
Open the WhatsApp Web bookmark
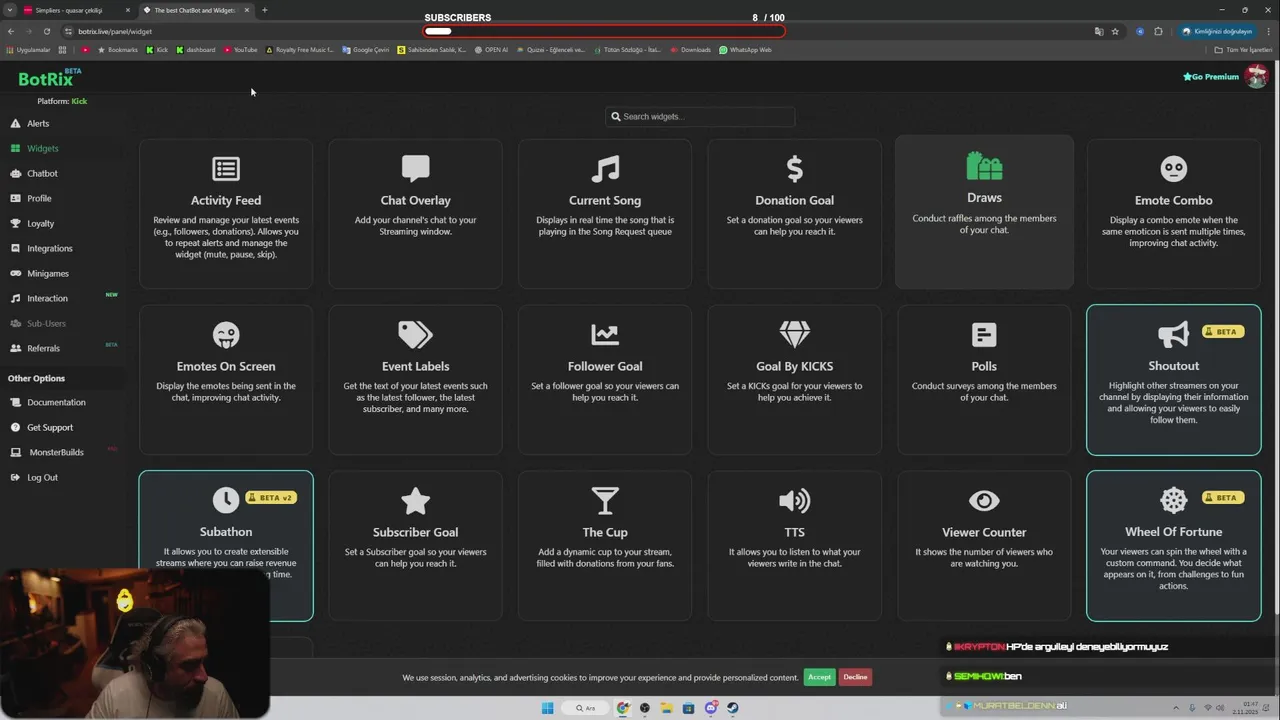745,50
